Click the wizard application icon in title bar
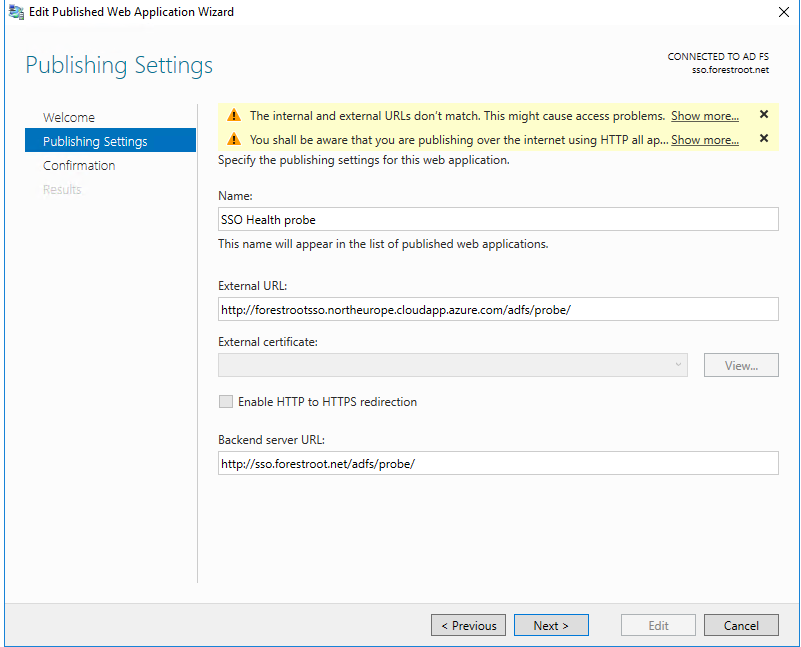The height and width of the screenshot is (647, 801). 16,12
